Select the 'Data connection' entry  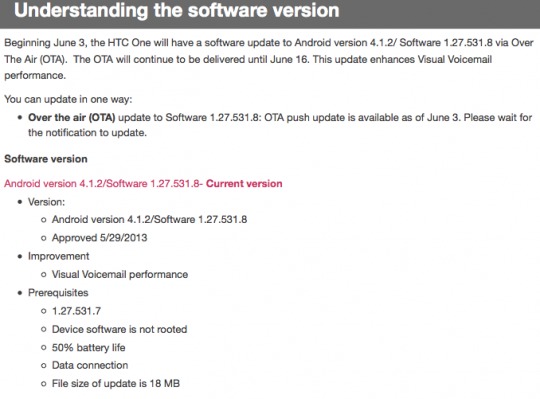coord(90,365)
